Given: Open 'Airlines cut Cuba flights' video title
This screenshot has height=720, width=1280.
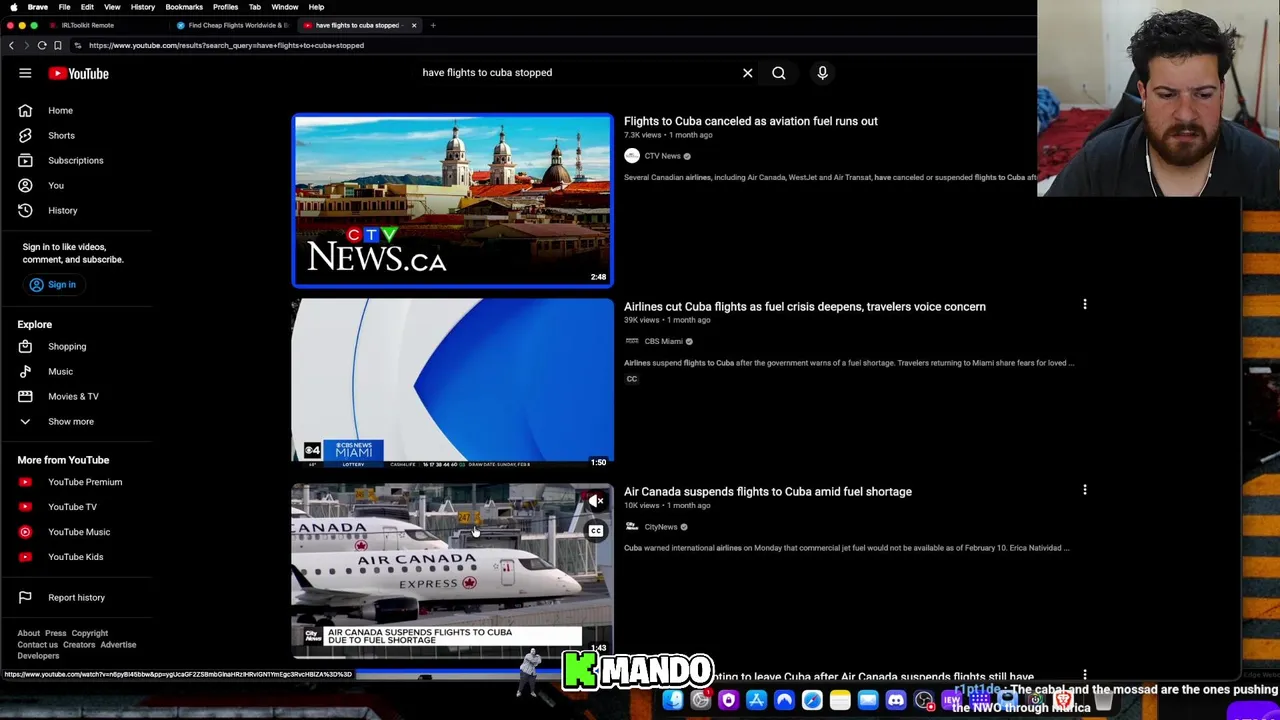Looking at the screenshot, I should pyautogui.click(x=805, y=307).
